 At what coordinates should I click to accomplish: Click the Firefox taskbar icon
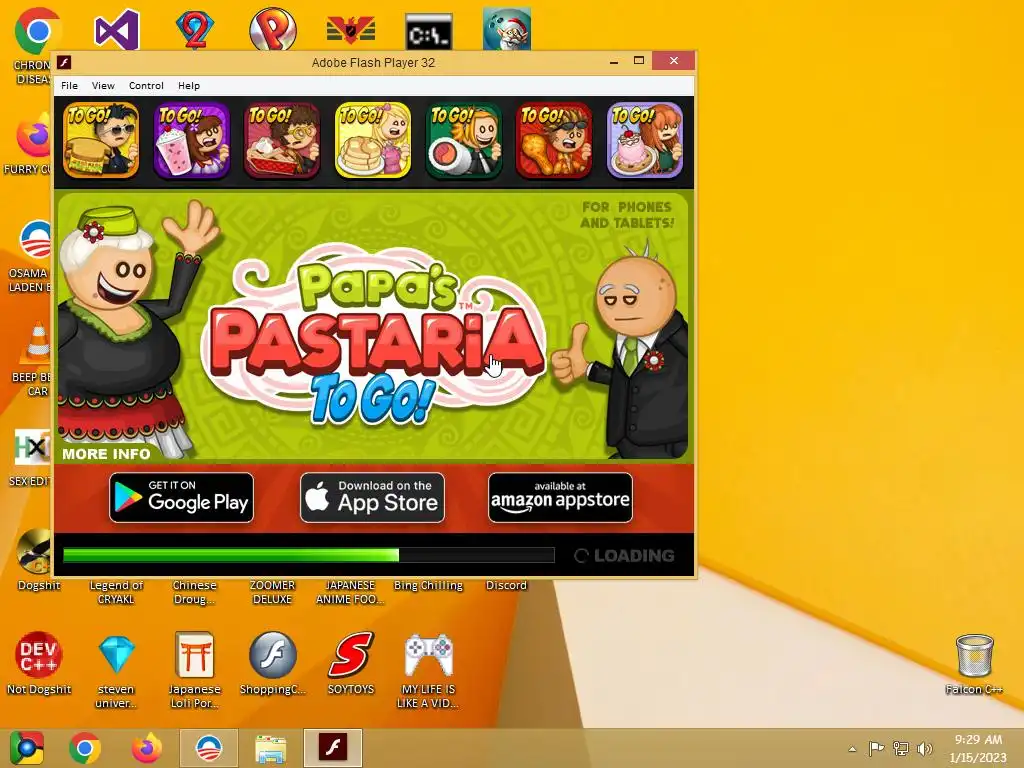tap(147, 748)
